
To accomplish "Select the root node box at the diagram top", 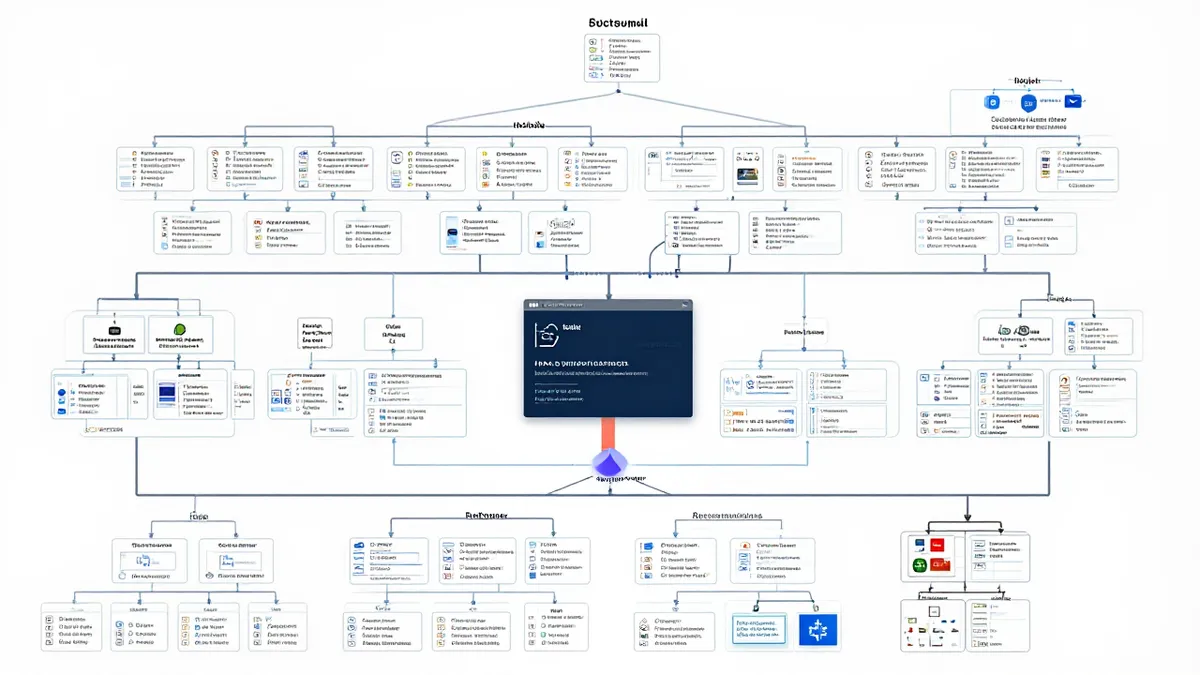I will click(622, 58).
